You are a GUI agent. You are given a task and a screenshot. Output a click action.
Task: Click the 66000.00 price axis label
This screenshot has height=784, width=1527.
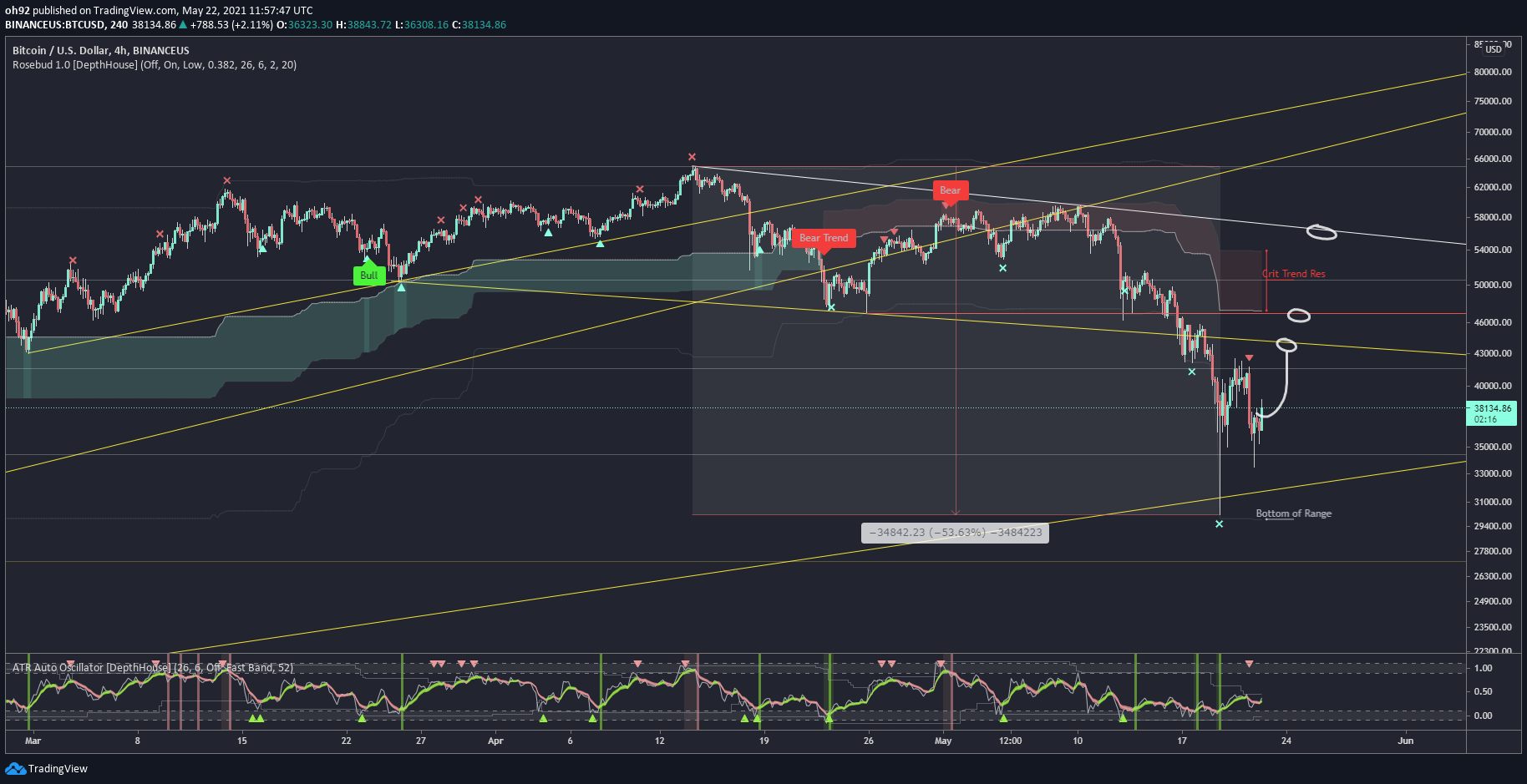[1493, 159]
